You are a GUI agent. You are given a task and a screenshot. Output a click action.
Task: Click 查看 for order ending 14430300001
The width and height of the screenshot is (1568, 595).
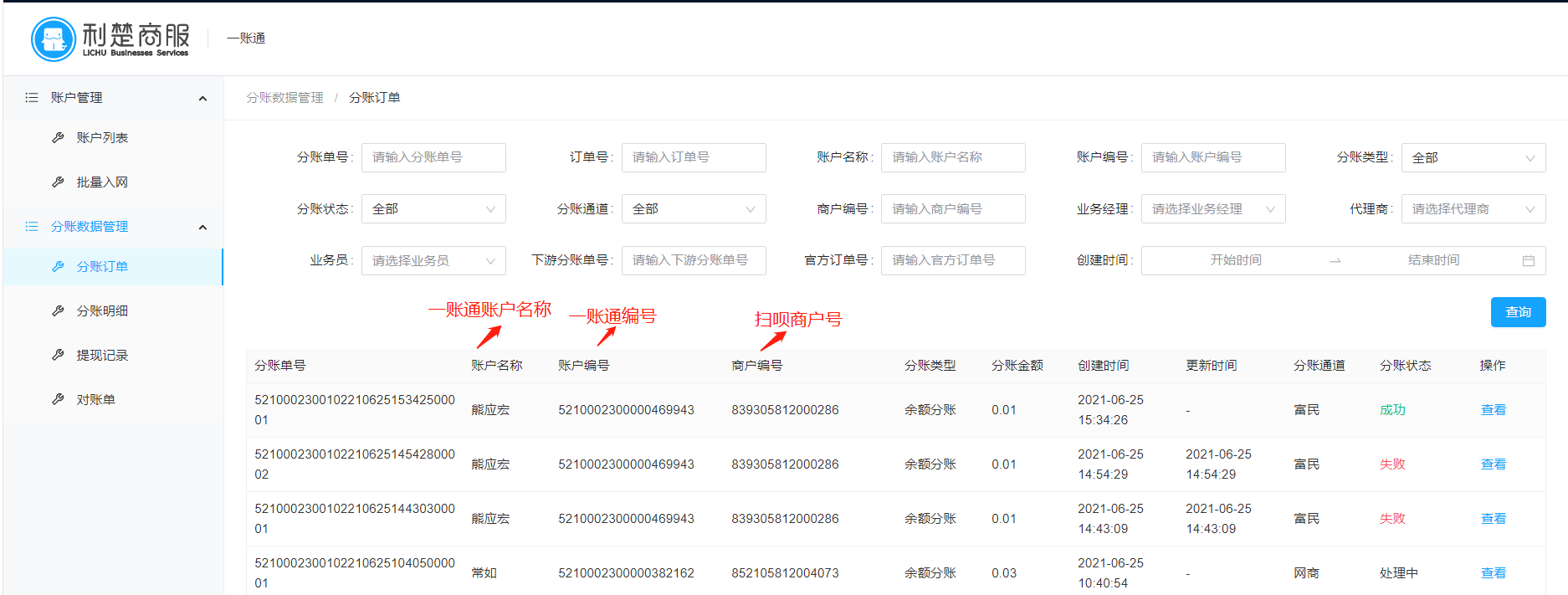pos(1493,519)
